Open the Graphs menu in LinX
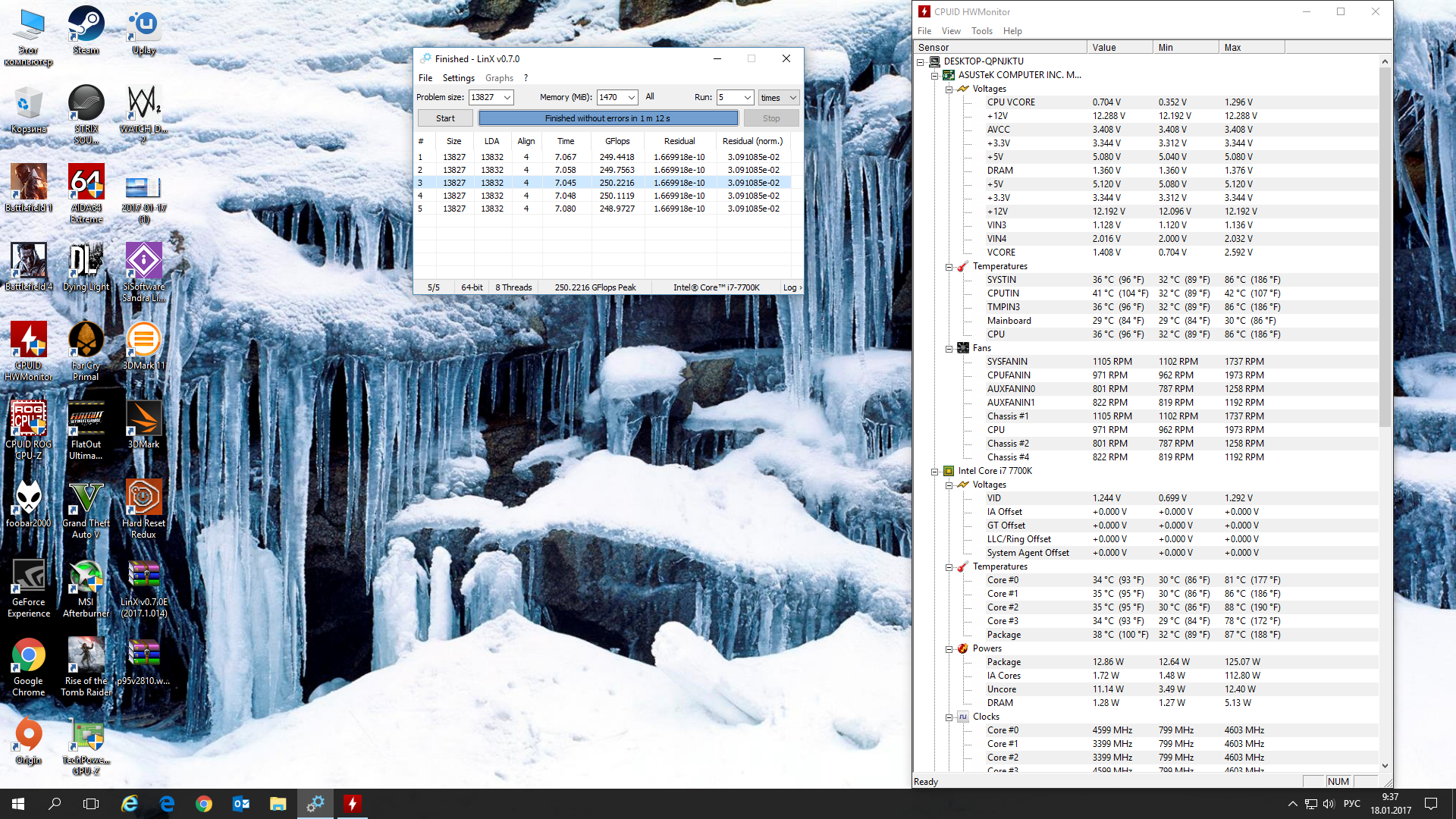The image size is (1456, 819). point(499,78)
